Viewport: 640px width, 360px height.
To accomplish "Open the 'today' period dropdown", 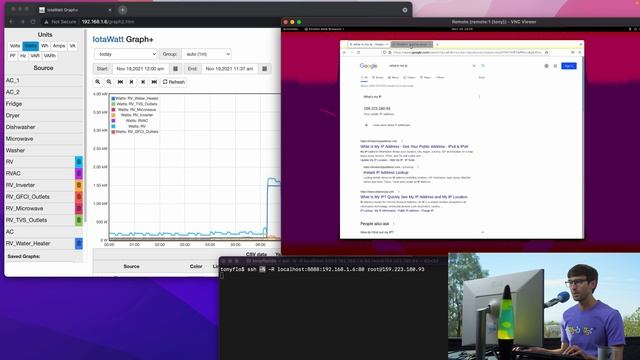I will tap(125, 54).
